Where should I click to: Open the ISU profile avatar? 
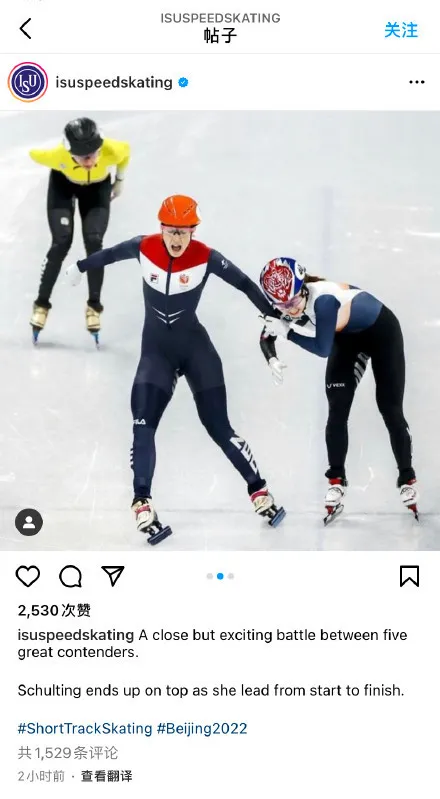point(28,82)
